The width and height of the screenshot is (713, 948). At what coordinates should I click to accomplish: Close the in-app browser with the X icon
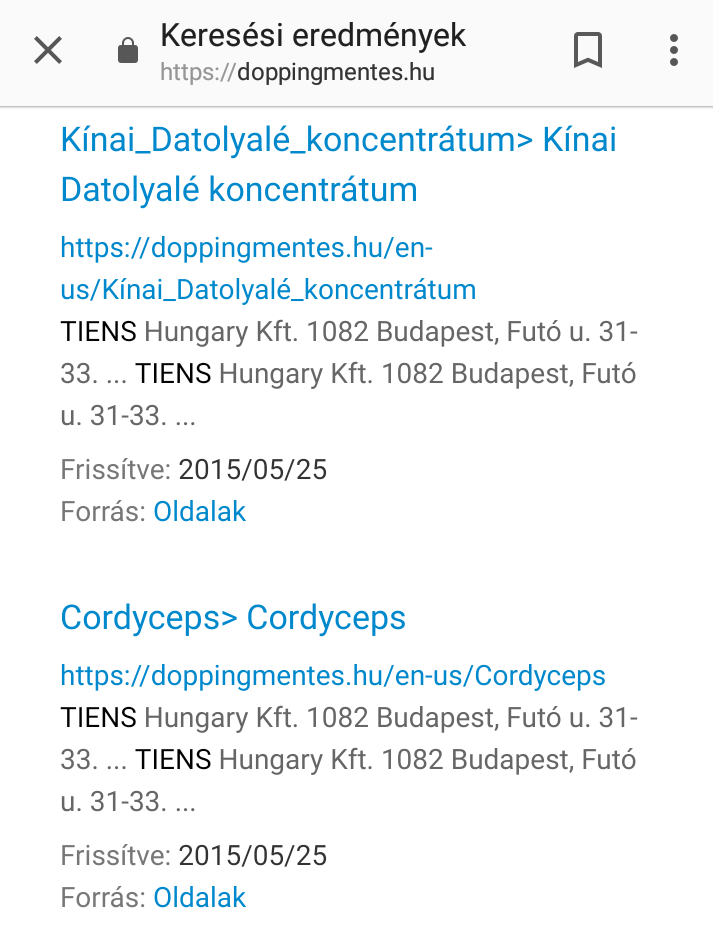[x=48, y=50]
